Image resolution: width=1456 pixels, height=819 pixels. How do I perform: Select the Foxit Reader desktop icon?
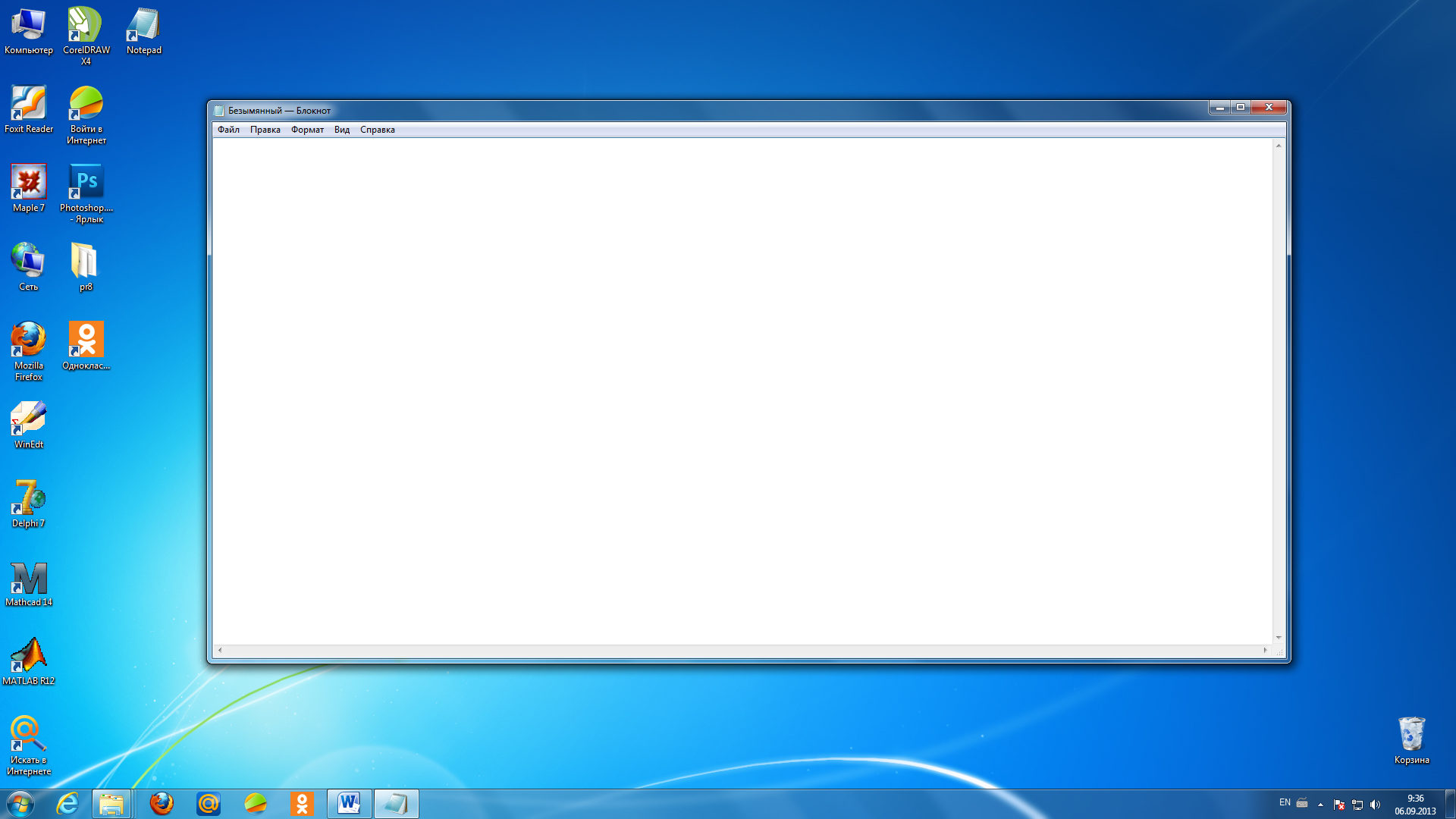[x=29, y=110]
